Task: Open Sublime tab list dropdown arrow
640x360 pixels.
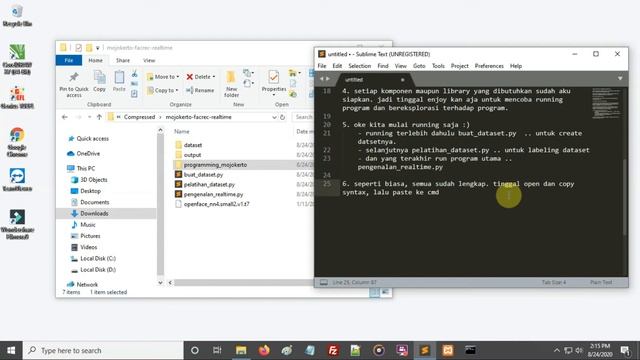Action: point(620,78)
